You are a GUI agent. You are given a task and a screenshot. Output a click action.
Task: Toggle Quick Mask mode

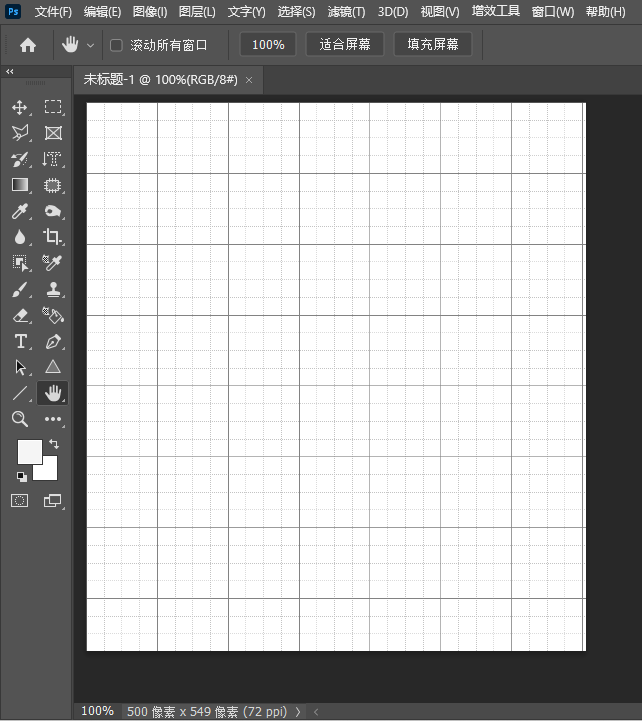pyautogui.click(x=19, y=500)
